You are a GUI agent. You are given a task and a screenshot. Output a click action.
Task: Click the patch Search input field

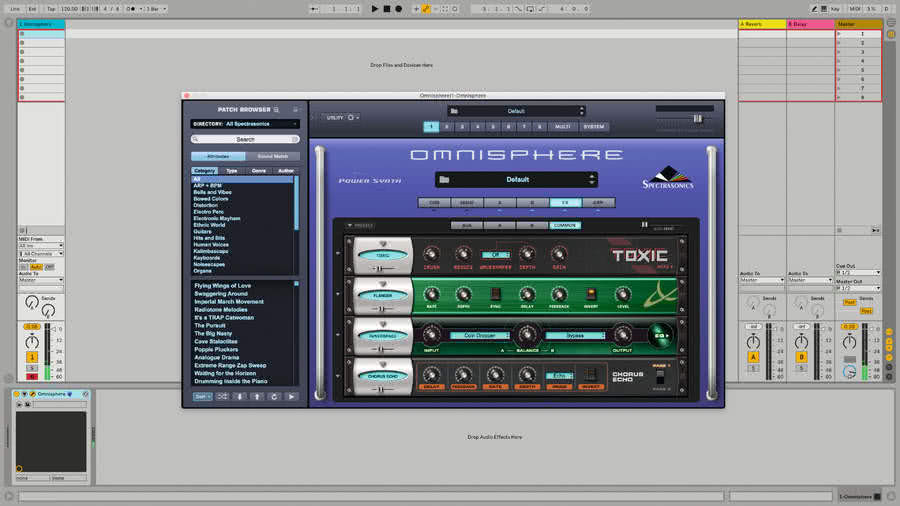click(245, 139)
